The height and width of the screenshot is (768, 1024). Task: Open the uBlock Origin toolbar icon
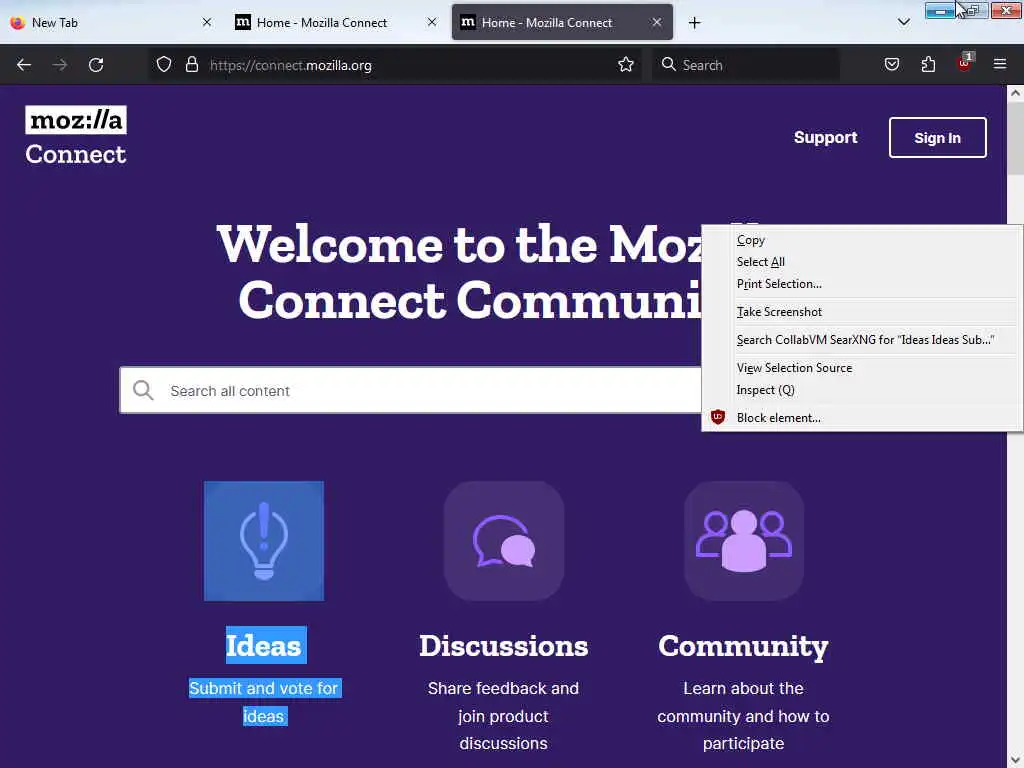pyautogui.click(x=965, y=63)
